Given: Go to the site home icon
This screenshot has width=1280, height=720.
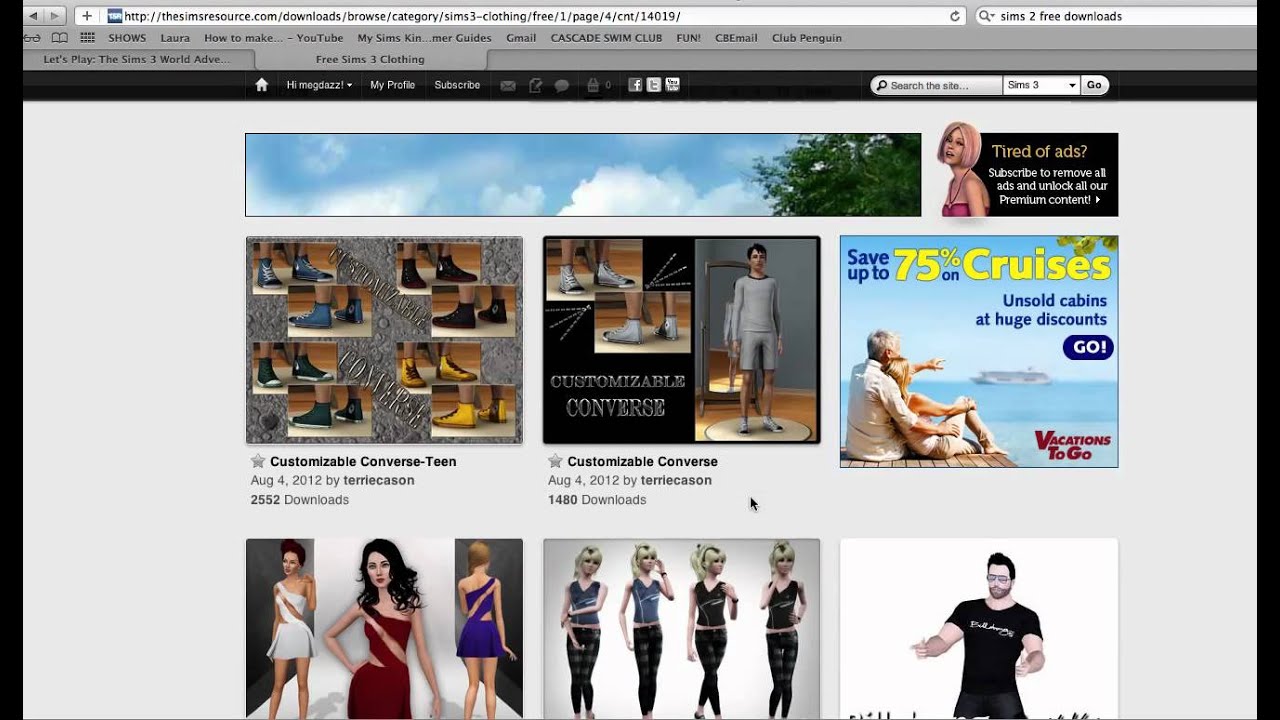Looking at the screenshot, I should [262, 85].
